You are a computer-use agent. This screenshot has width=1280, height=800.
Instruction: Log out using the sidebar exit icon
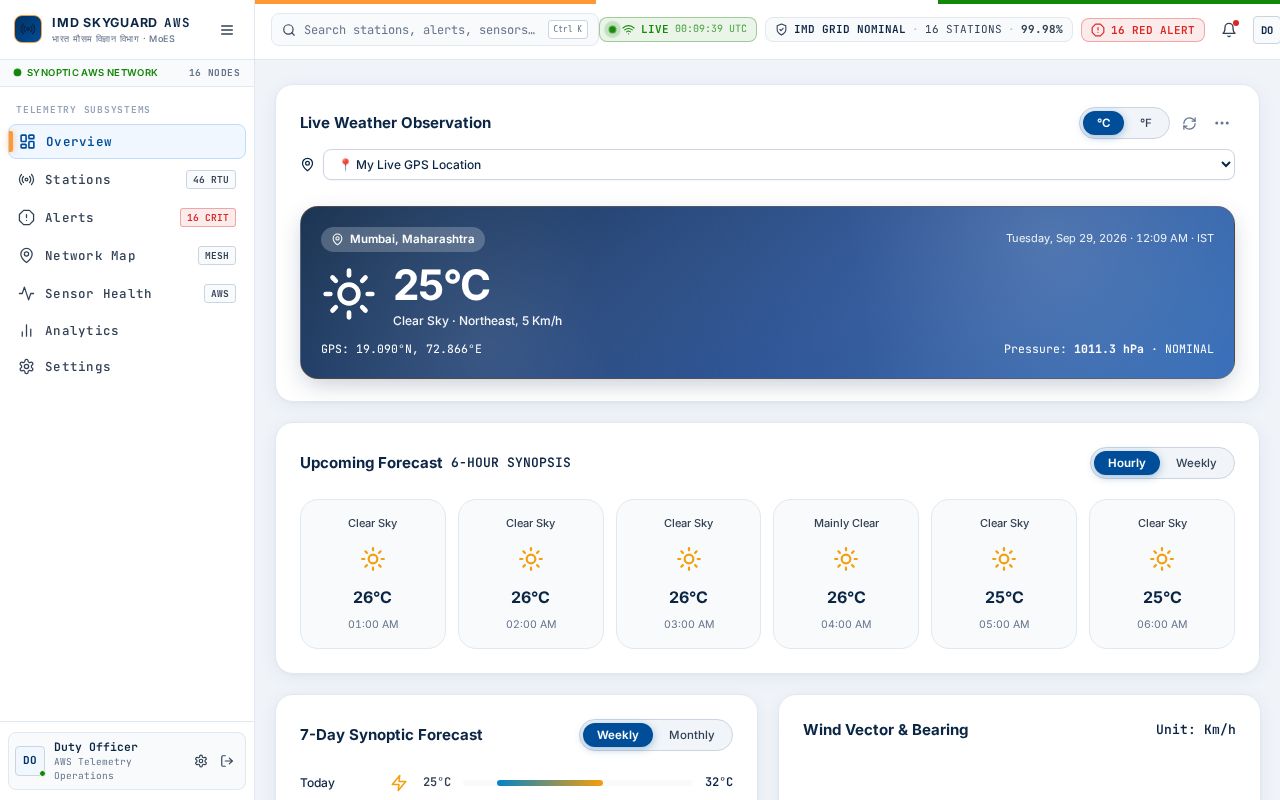(227, 761)
